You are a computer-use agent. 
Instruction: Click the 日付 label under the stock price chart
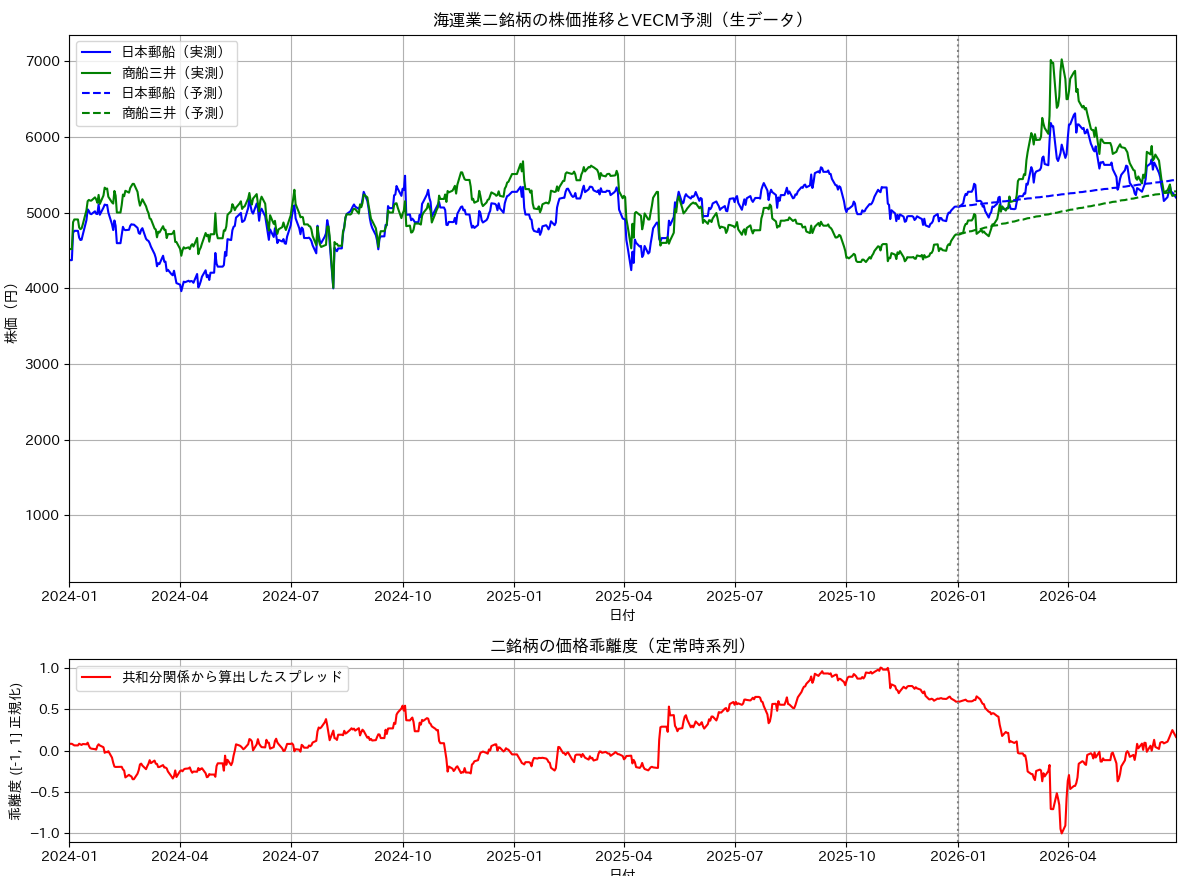[622, 615]
